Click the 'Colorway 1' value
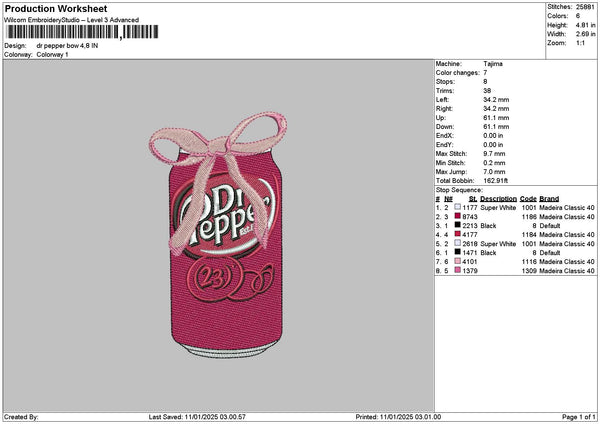Image resolution: width=600 pixels, height=424 pixels. pyautogui.click(x=52, y=54)
